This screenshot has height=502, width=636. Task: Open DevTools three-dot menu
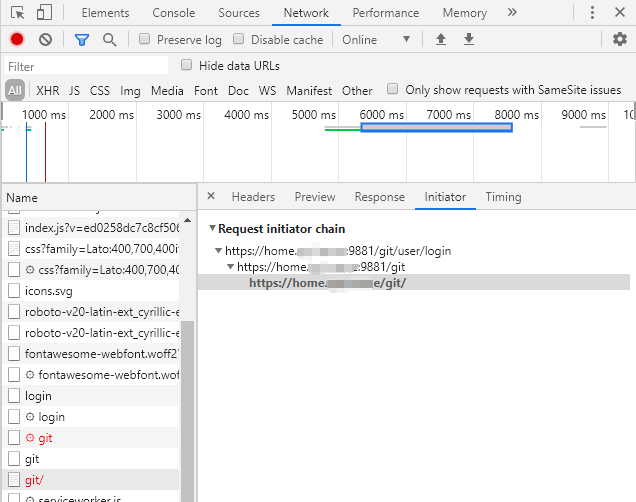[592, 13]
